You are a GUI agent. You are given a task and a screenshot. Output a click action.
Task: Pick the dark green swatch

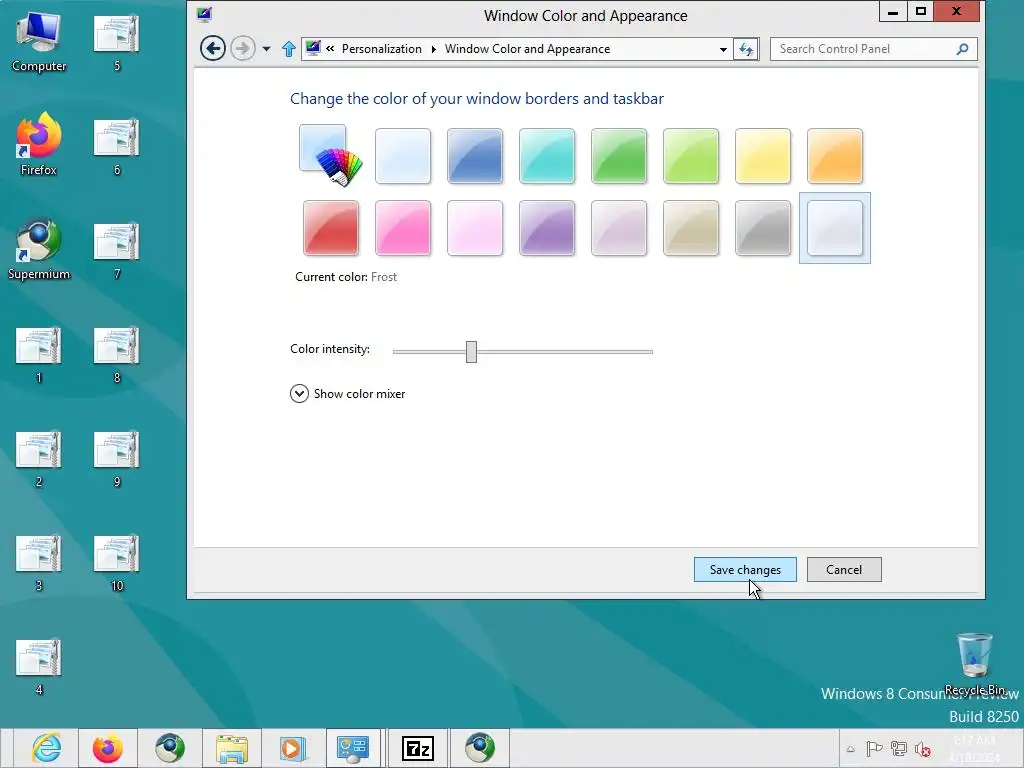pos(618,156)
